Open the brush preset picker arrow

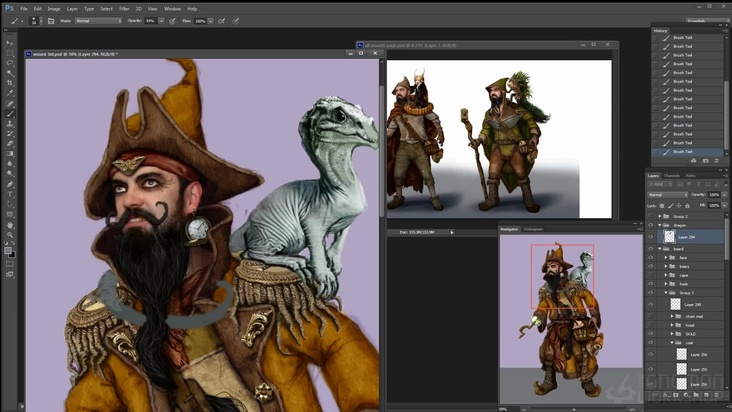click(x=41, y=21)
